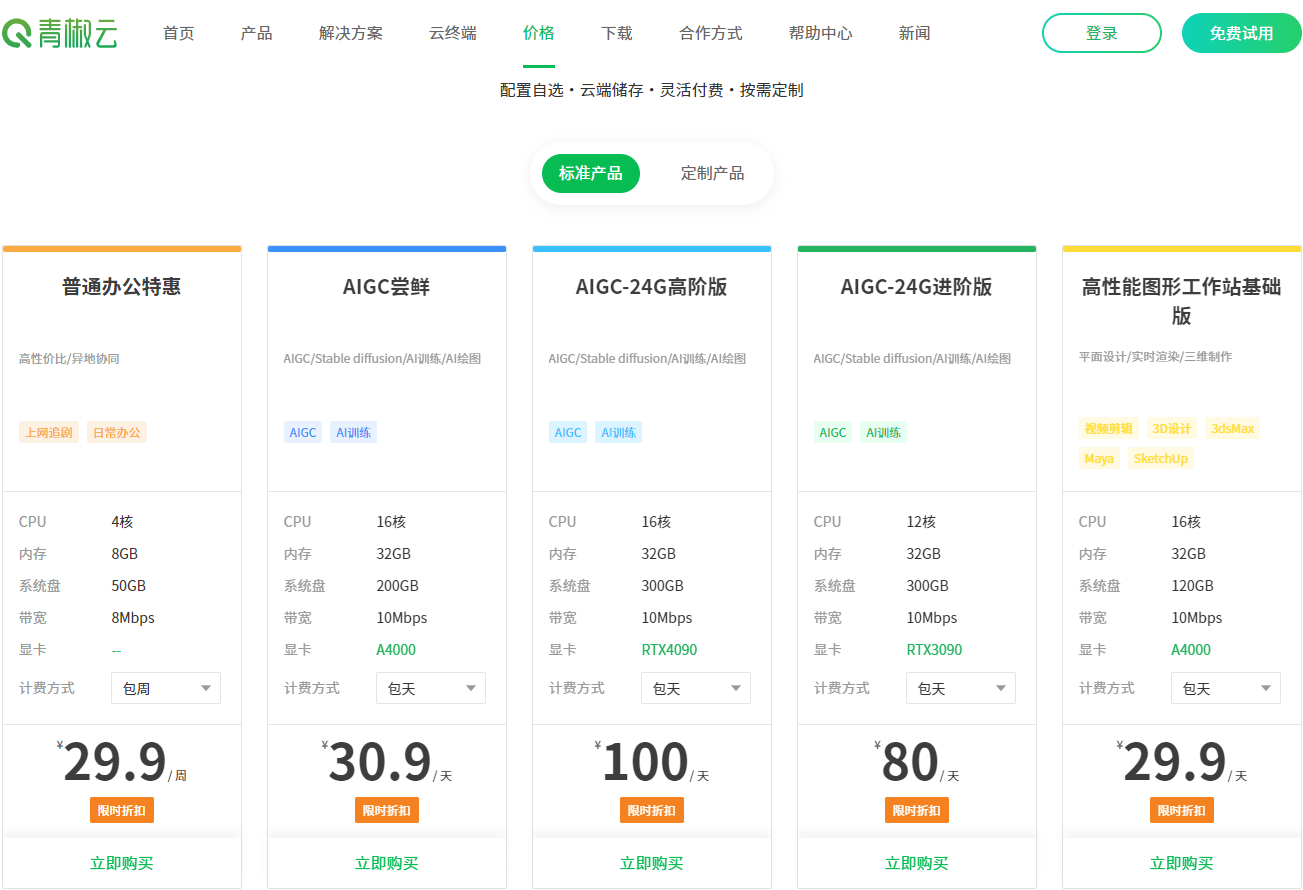The width and height of the screenshot is (1303, 890).
Task: Click the 上网追剧 tag
Action: pyautogui.click(x=49, y=432)
